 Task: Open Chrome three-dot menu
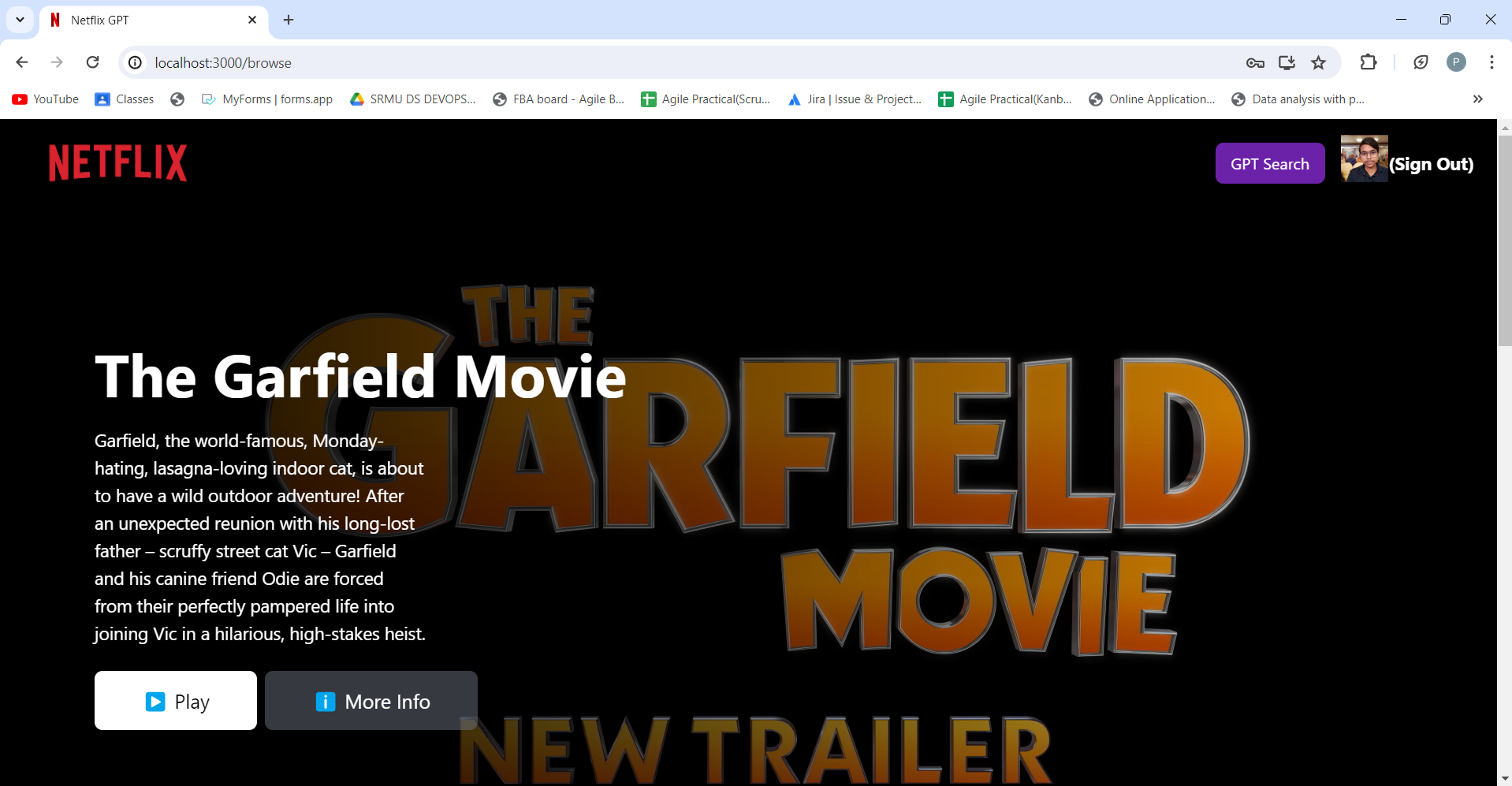(x=1492, y=62)
